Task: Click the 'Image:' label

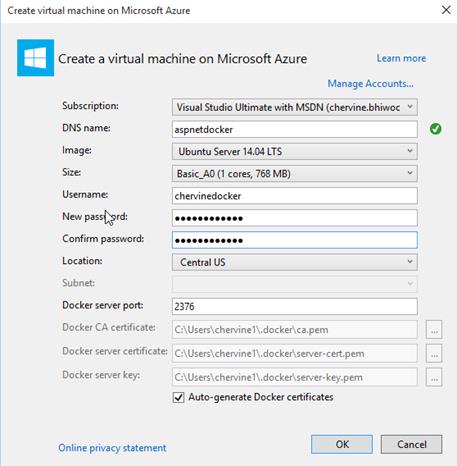Action: point(77,150)
